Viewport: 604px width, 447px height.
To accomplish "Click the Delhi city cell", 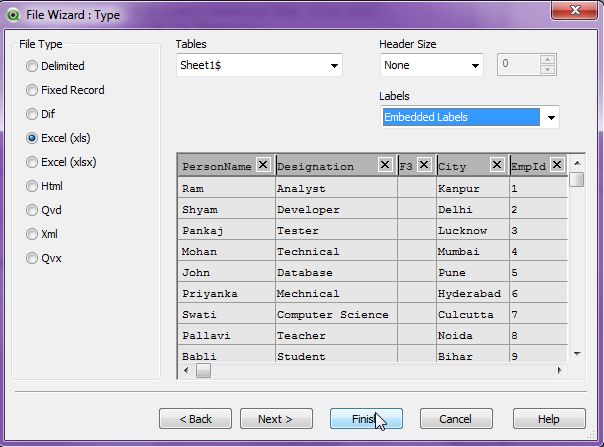I will 473,210.
